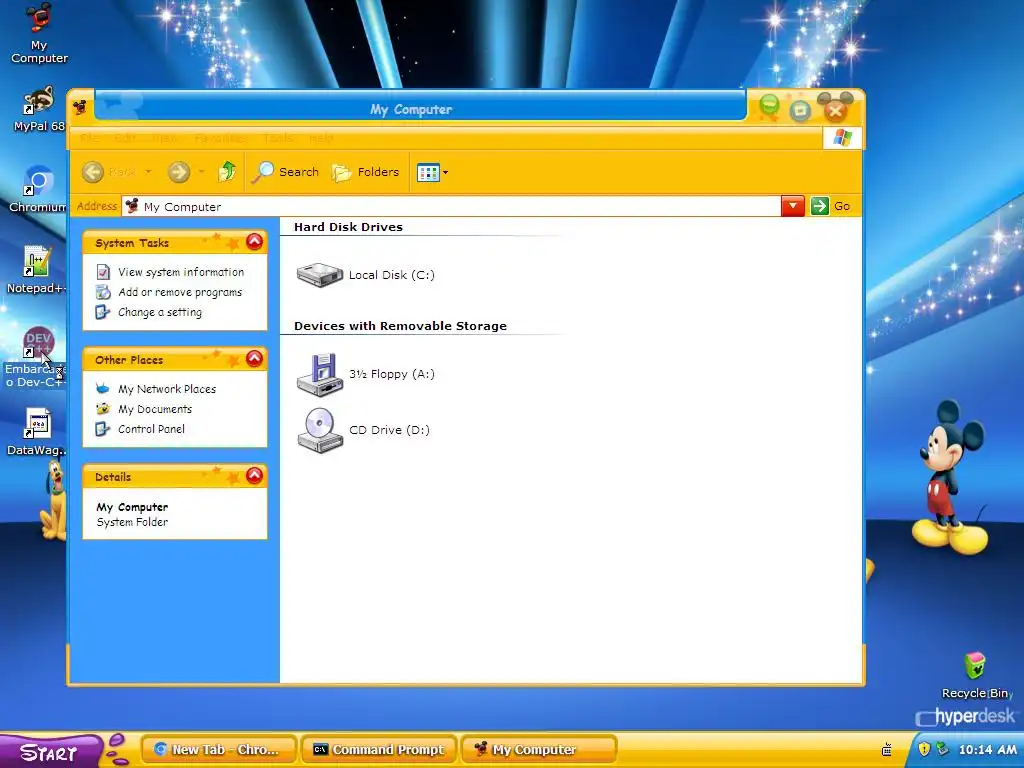The image size is (1024, 768).
Task: Click the Search magnifier toolbar button
Action: [x=285, y=172]
